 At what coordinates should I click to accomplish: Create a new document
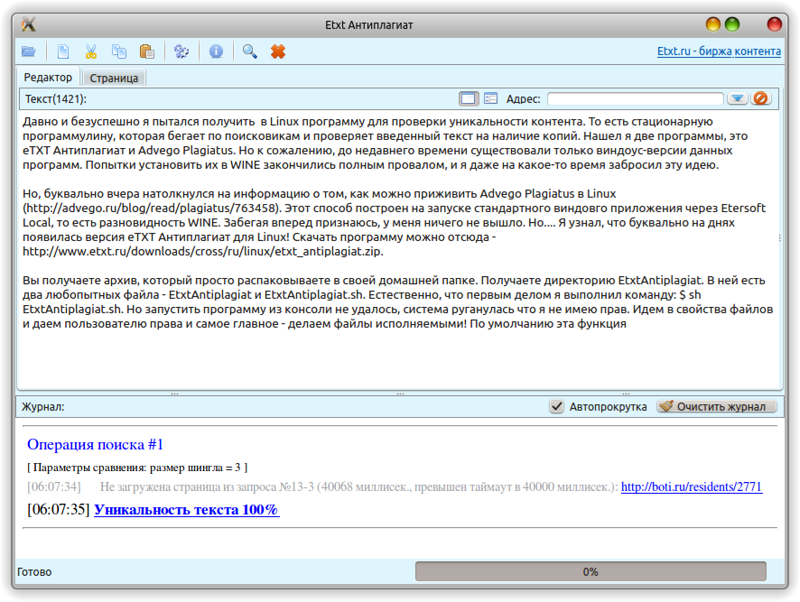coord(63,51)
